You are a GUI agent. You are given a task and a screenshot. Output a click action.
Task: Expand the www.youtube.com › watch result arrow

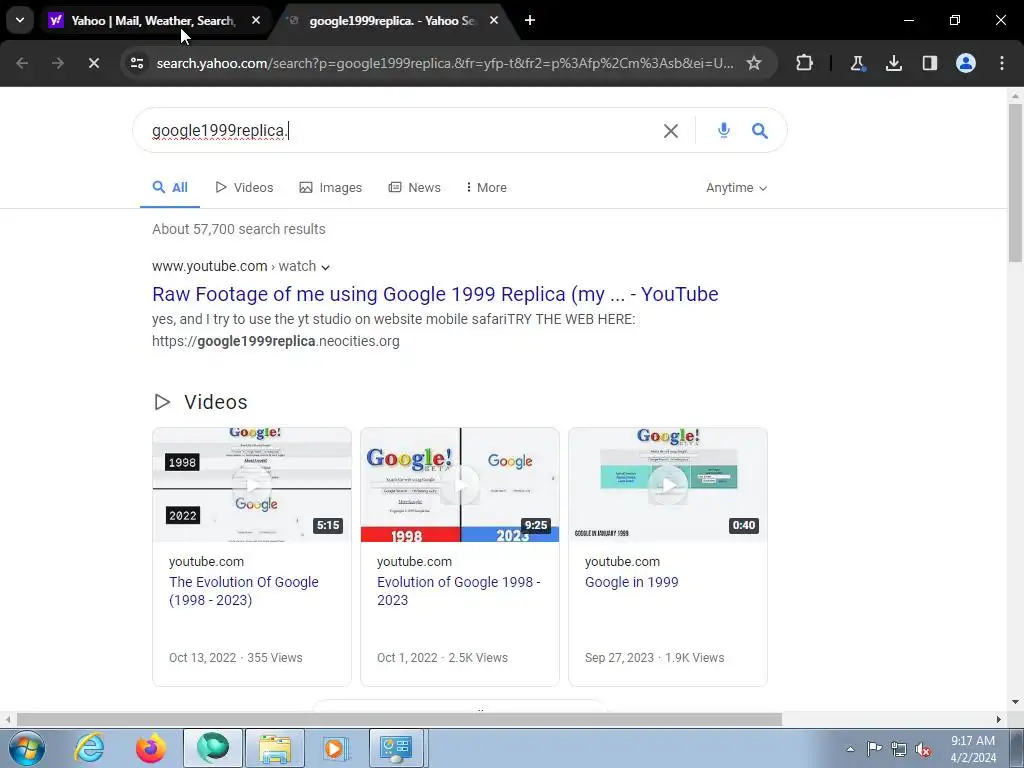(325, 267)
